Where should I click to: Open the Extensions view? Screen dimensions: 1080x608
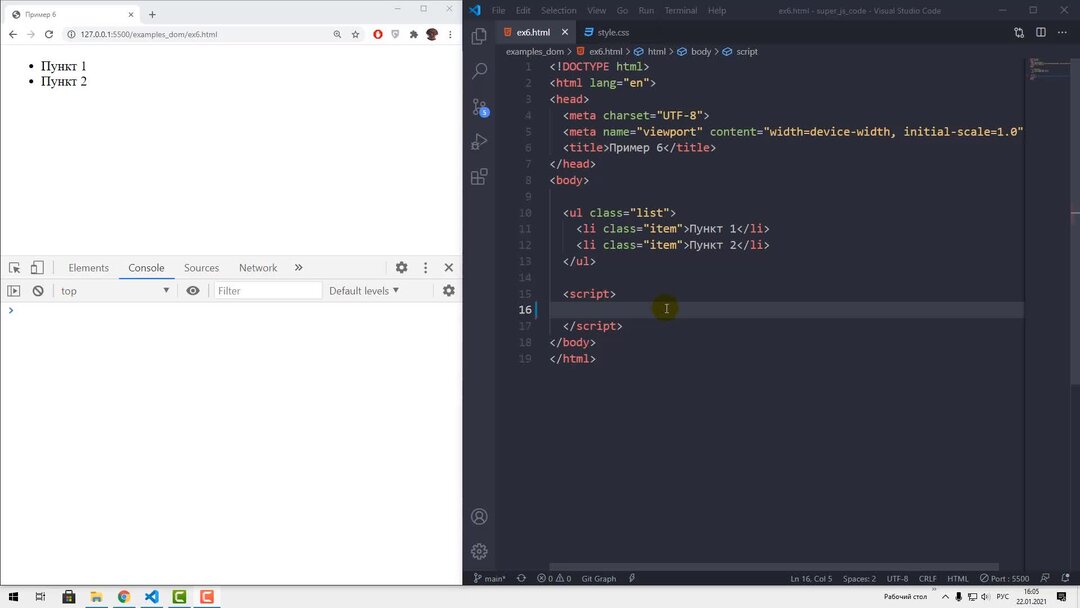pyautogui.click(x=479, y=177)
